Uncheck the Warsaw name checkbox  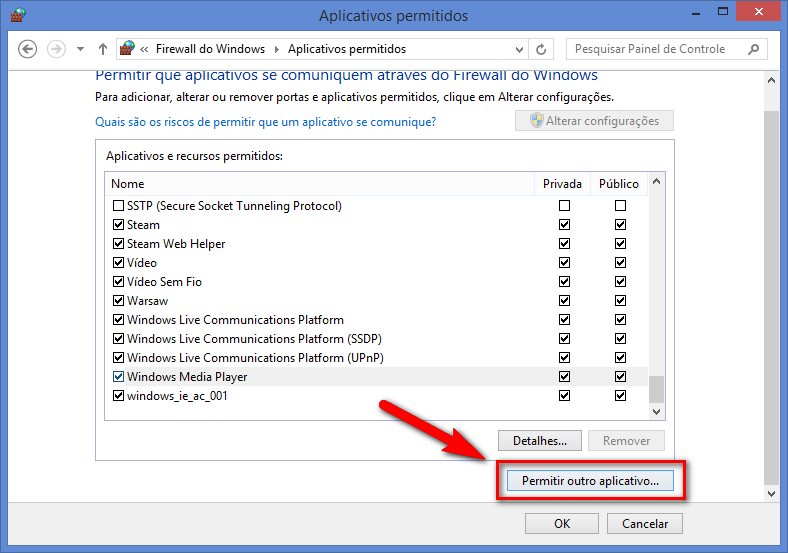pyautogui.click(x=119, y=301)
